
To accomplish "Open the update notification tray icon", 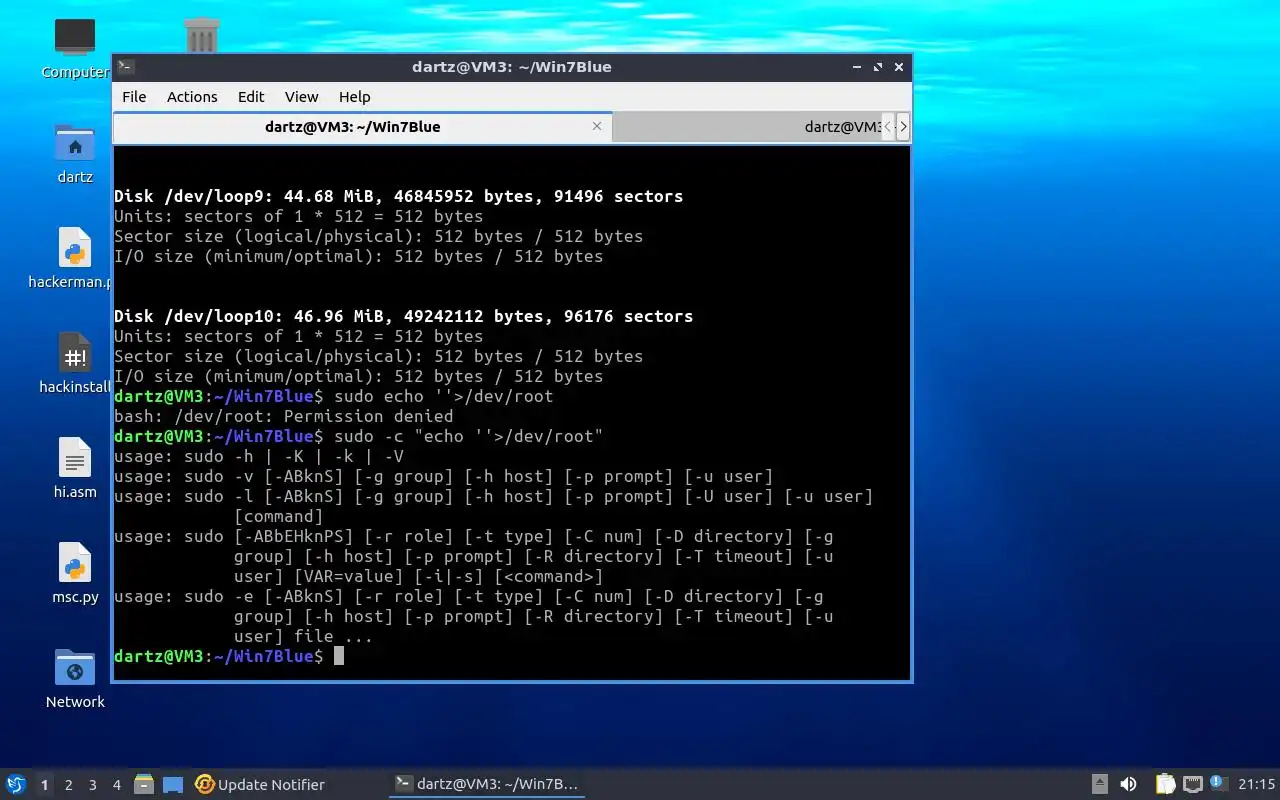I will point(1218,783).
